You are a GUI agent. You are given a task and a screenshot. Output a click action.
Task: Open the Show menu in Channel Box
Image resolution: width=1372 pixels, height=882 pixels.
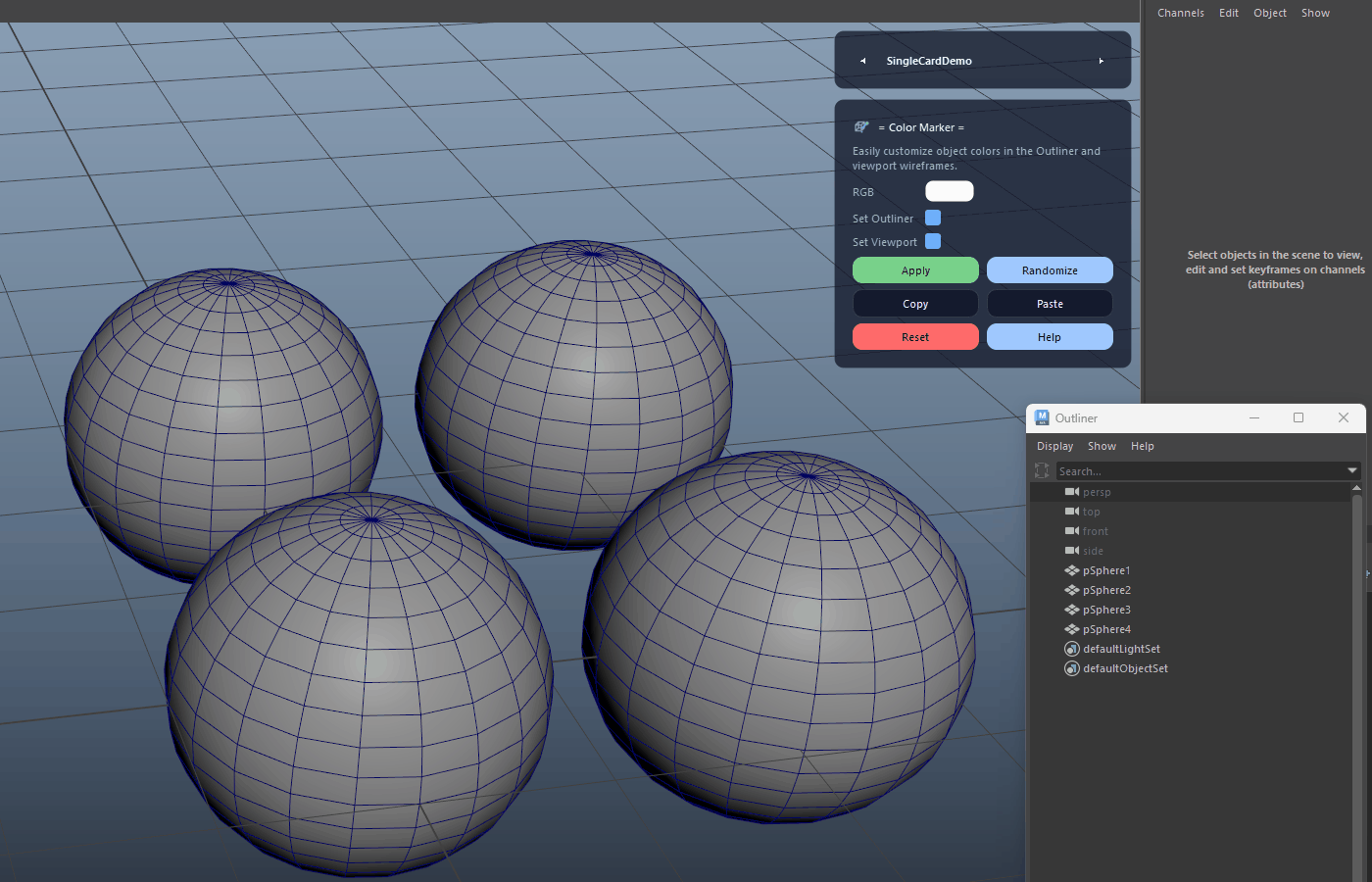[x=1315, y=13]
